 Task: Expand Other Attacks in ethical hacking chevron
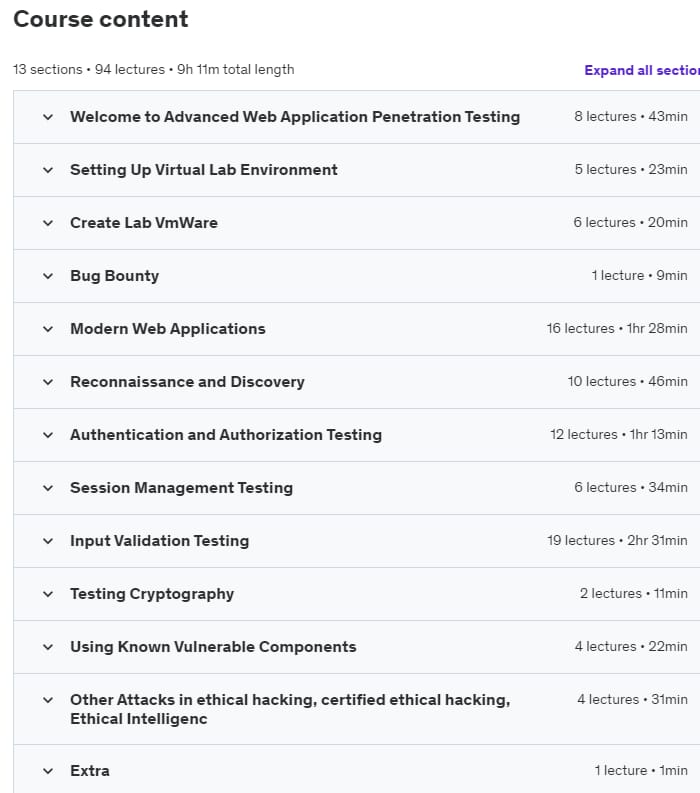coord(48,700)
